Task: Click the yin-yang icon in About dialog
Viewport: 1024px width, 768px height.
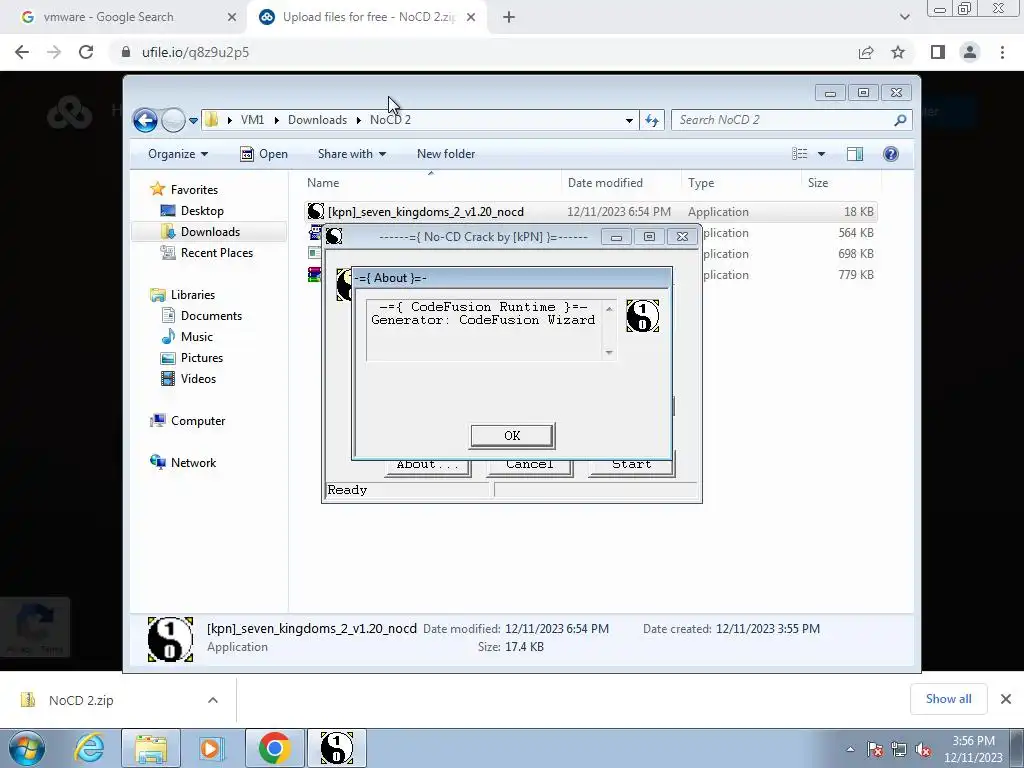Action: click(642, 316)
